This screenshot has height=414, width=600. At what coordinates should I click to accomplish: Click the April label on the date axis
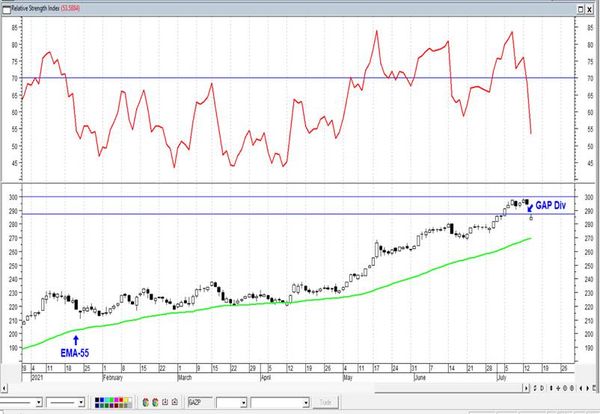(266, 377)
